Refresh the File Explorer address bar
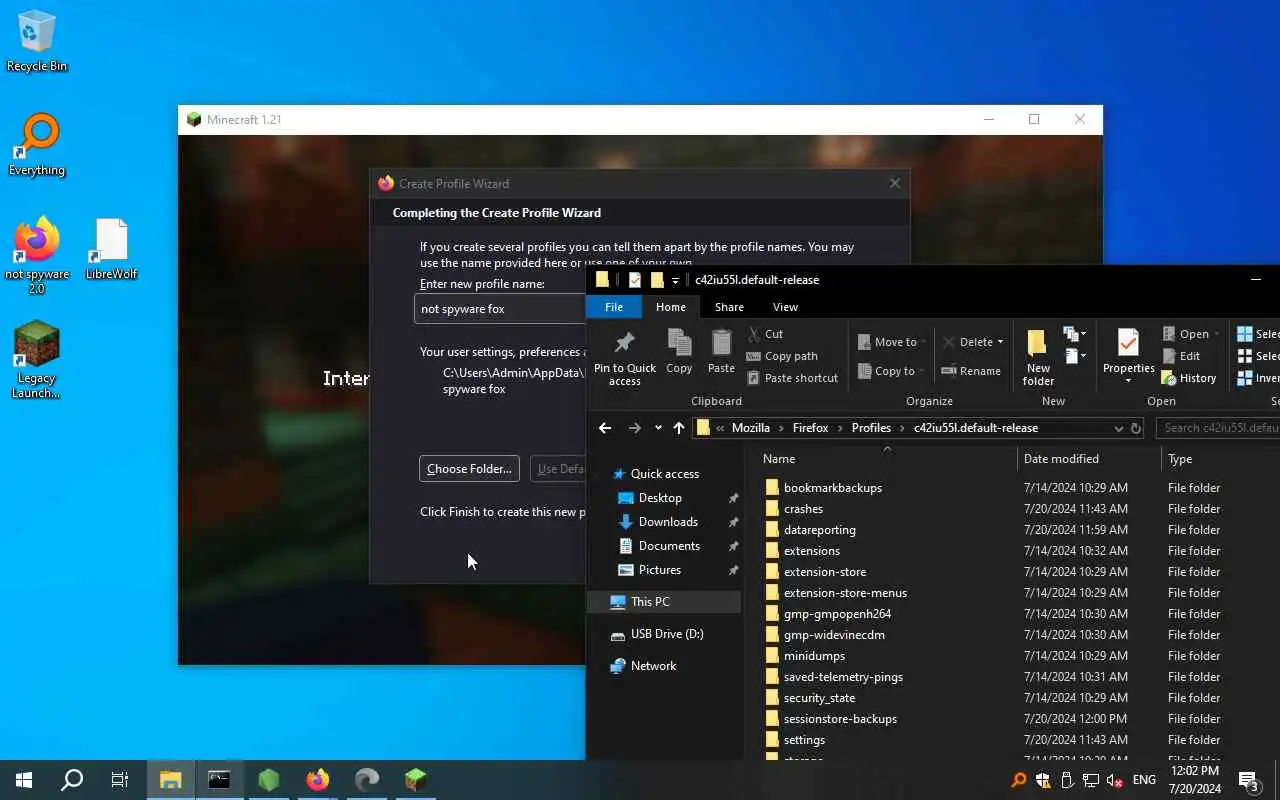This screenshot has width=1280, height=800. 1136,428
